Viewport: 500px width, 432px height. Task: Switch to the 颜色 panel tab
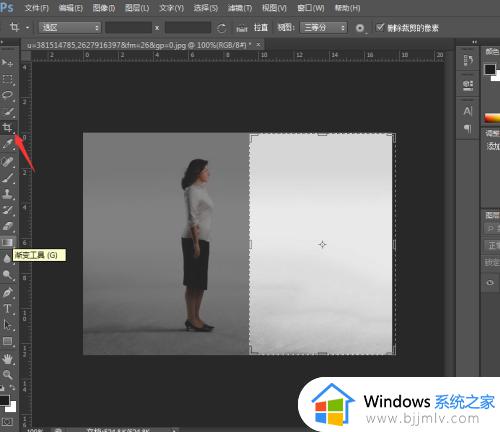click(x=492, y=52)
